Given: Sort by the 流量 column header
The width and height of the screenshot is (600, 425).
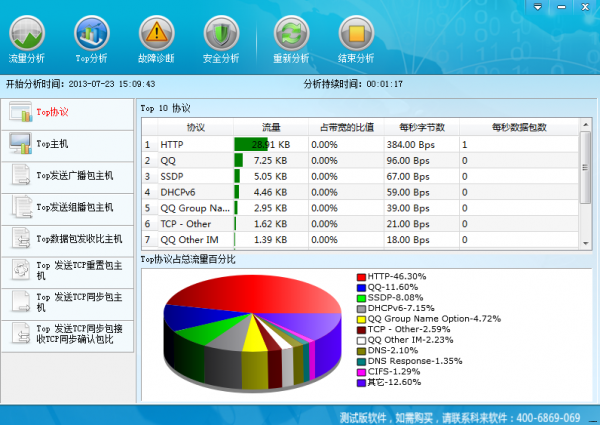Looking at the screenshot, I should point(271,127).
